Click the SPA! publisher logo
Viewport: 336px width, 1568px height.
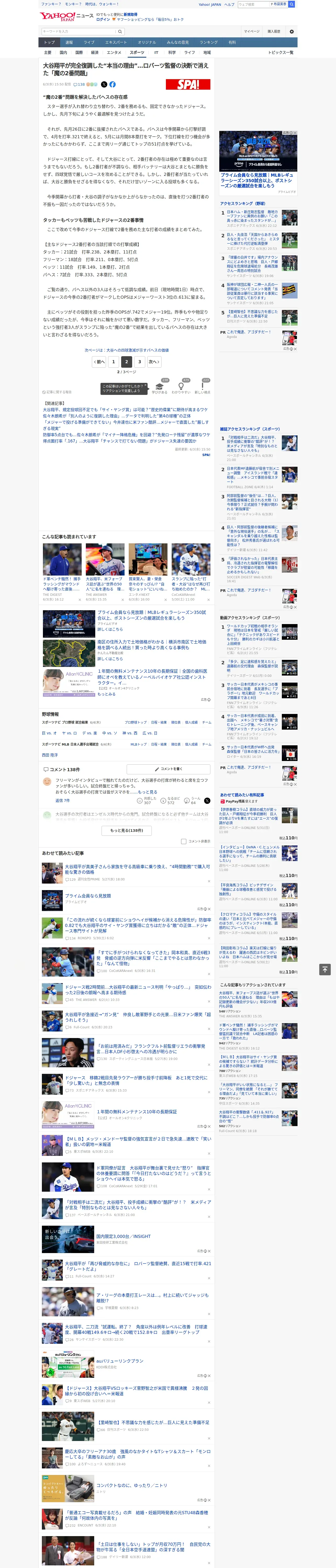[188, 85]
